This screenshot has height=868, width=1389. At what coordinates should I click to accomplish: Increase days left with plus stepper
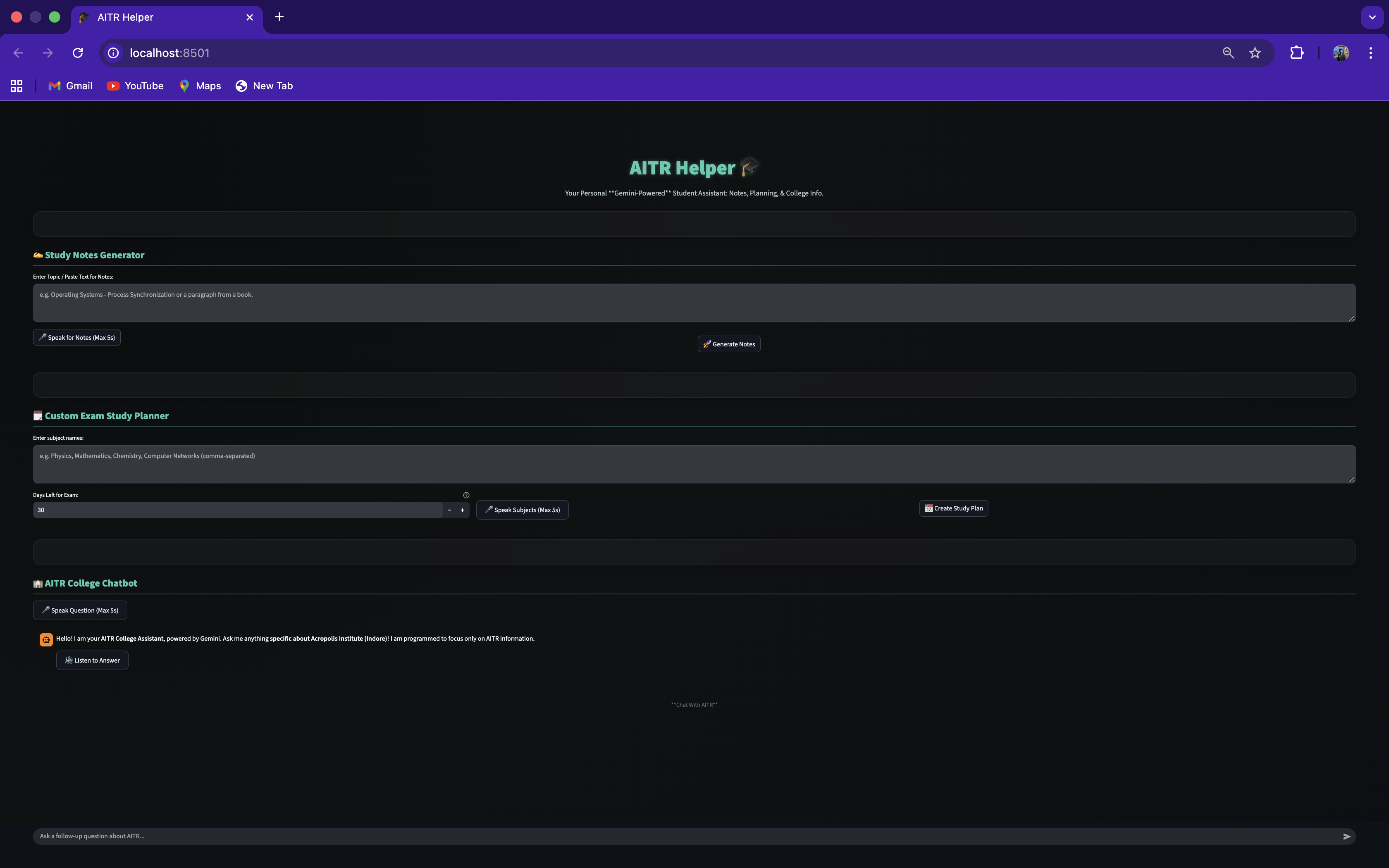[463, 510]
